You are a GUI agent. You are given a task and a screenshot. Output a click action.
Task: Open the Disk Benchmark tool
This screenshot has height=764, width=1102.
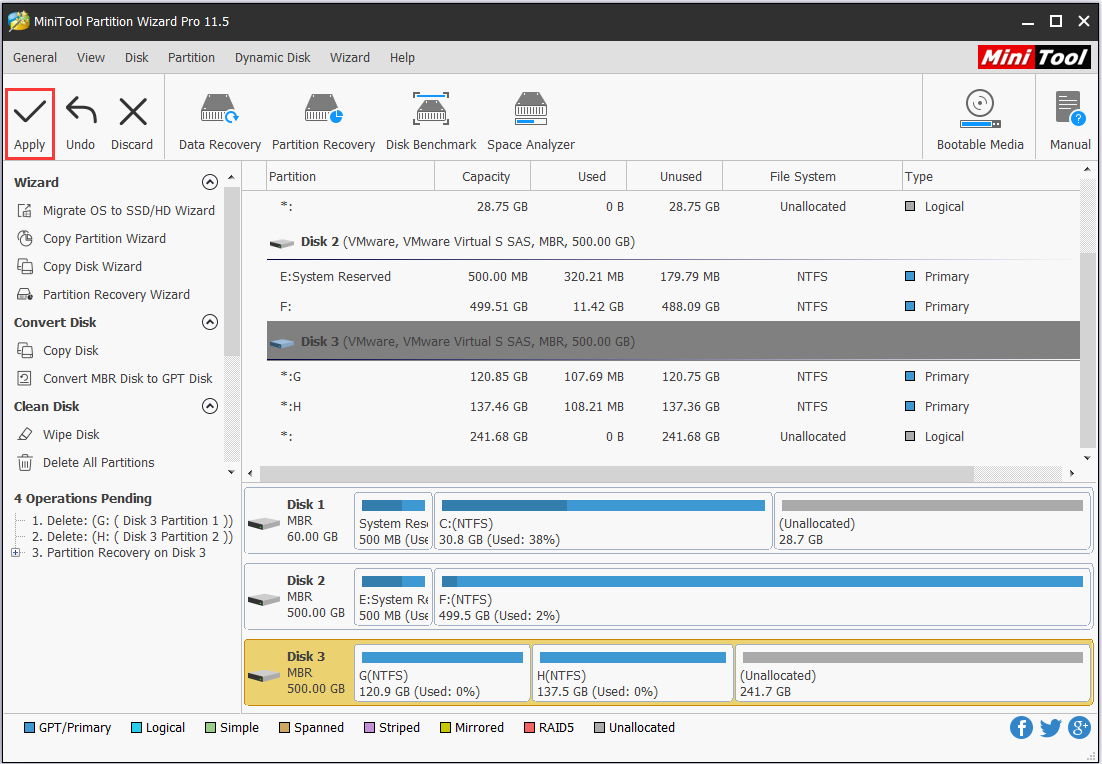tap(431, 123)
